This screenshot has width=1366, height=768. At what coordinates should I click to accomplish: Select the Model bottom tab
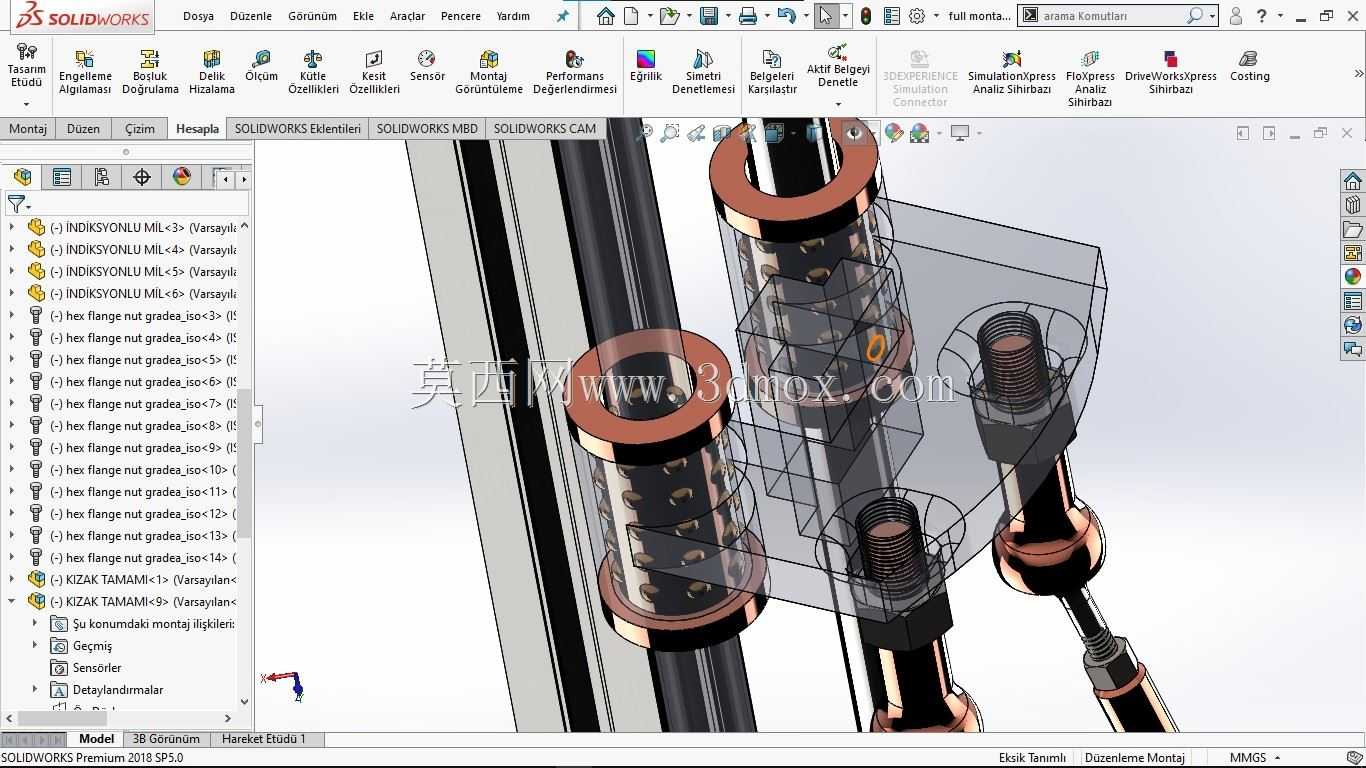pyautogui.click(x=96, y=739)
